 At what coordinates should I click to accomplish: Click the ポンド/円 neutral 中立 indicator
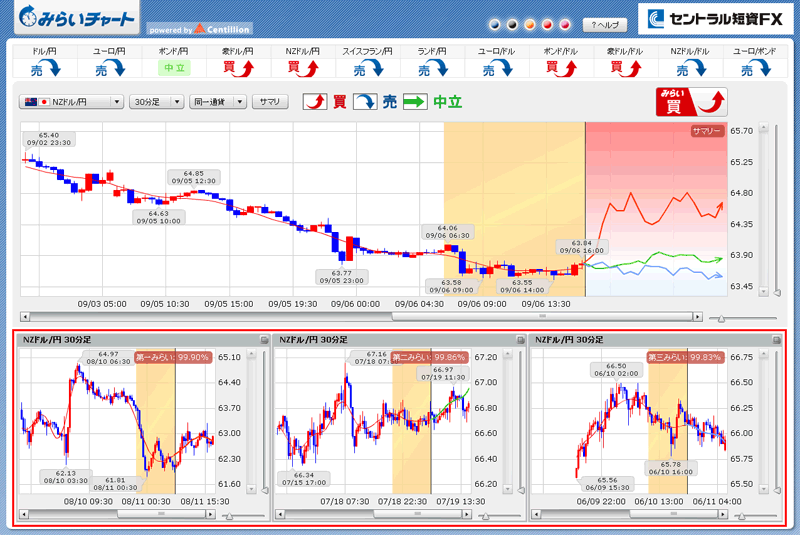(173, 68)
